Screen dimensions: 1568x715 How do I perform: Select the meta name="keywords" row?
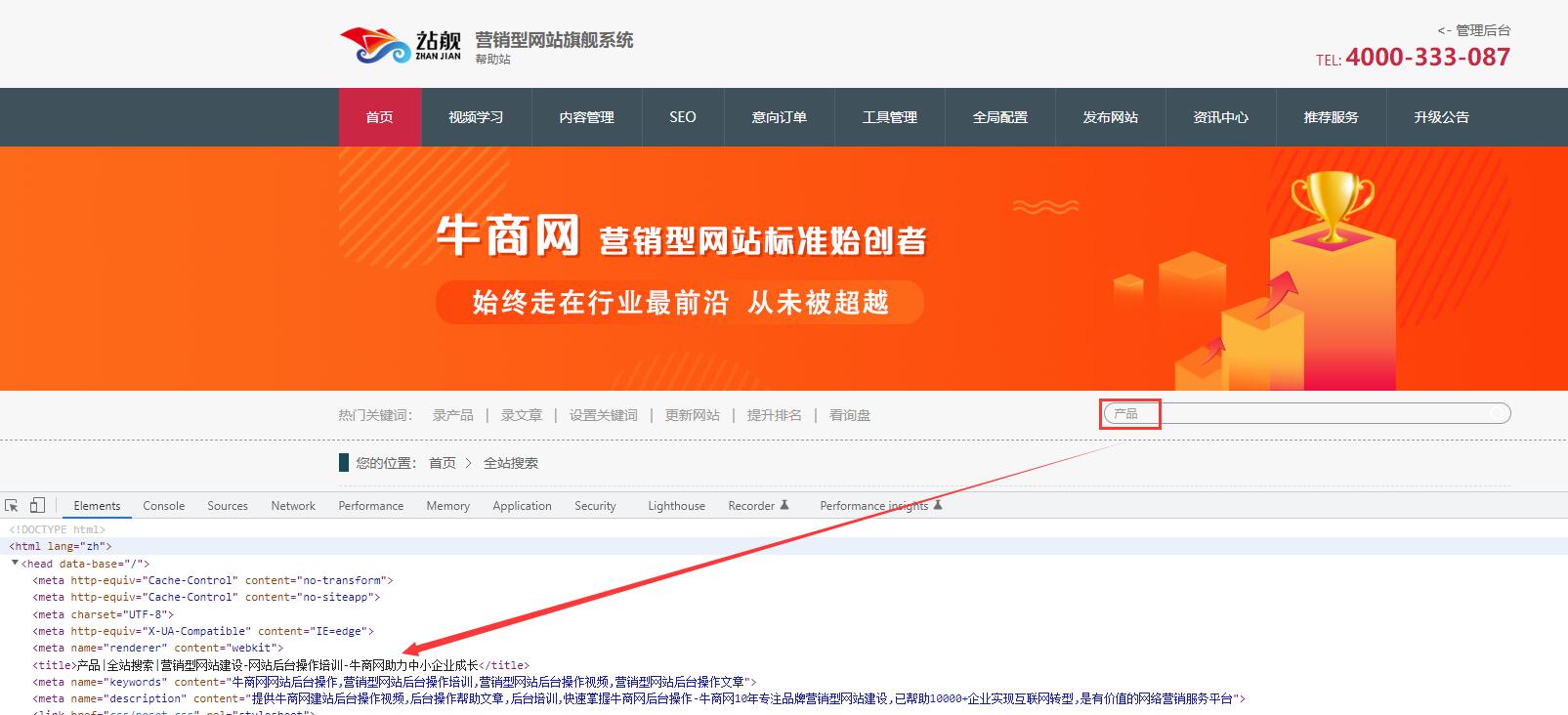[395, 682]
